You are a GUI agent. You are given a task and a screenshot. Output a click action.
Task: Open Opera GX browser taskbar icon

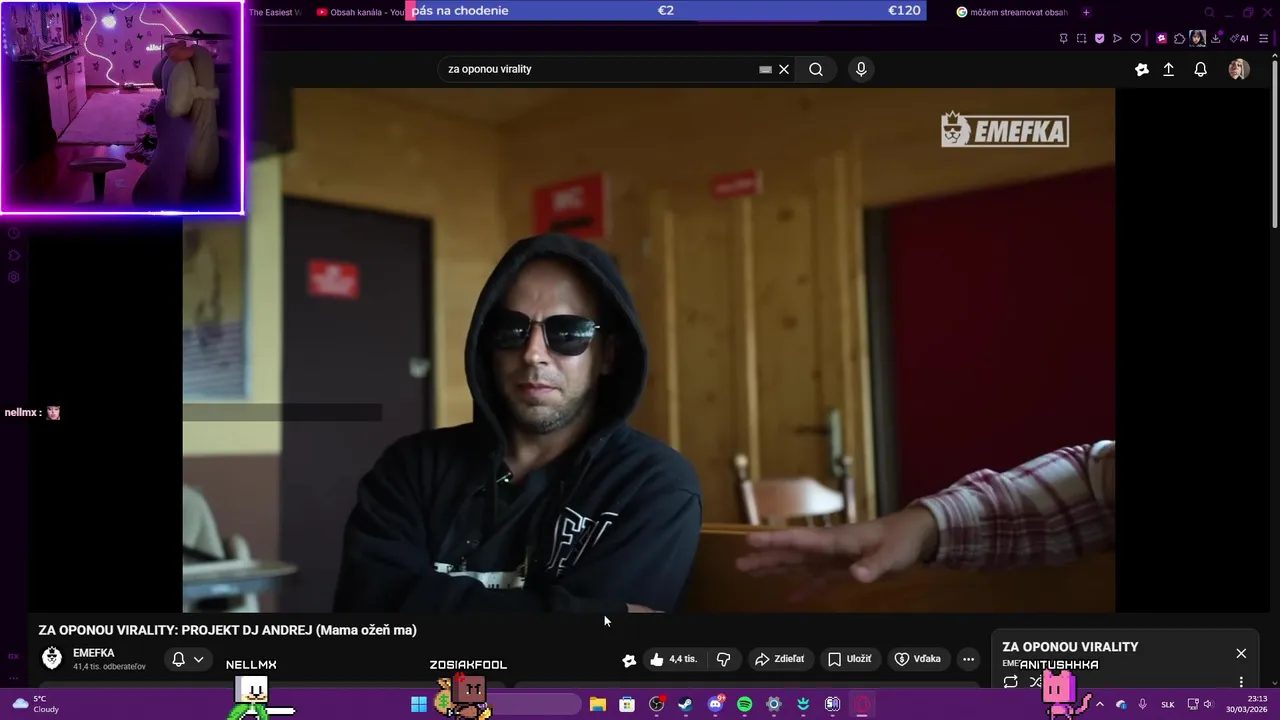pyautogui.click(x=862, y=704)
